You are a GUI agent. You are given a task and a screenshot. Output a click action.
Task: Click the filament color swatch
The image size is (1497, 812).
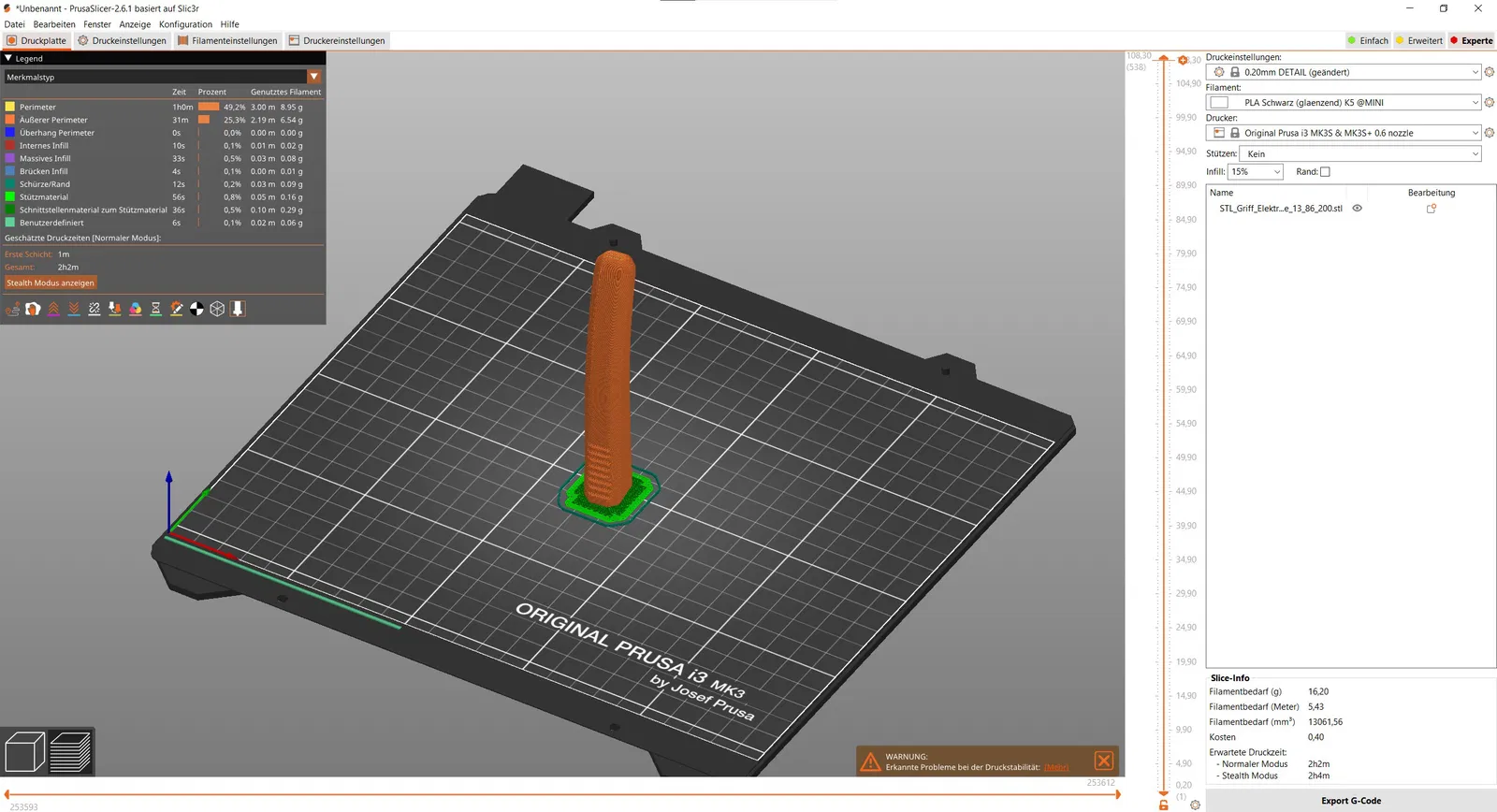coord(1219,103)
